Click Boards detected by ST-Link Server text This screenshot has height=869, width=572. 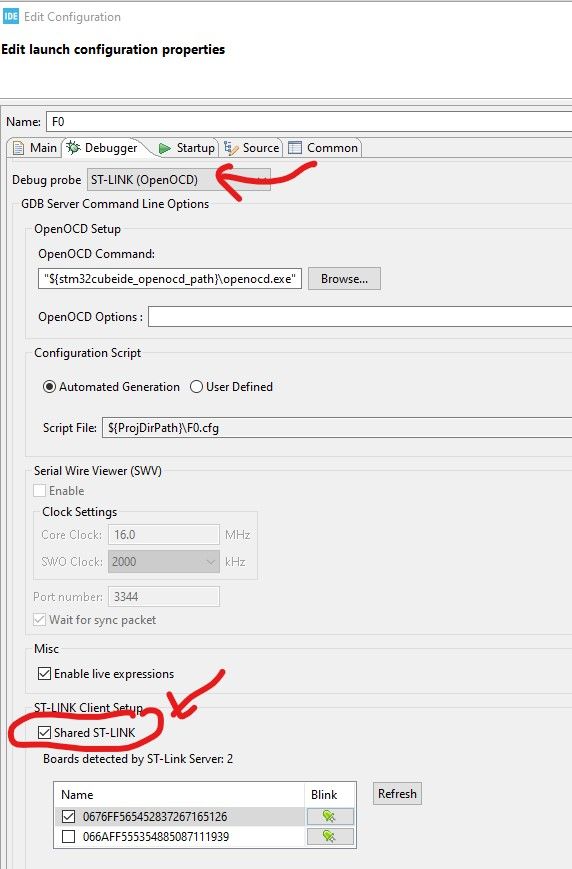(138, 759)
